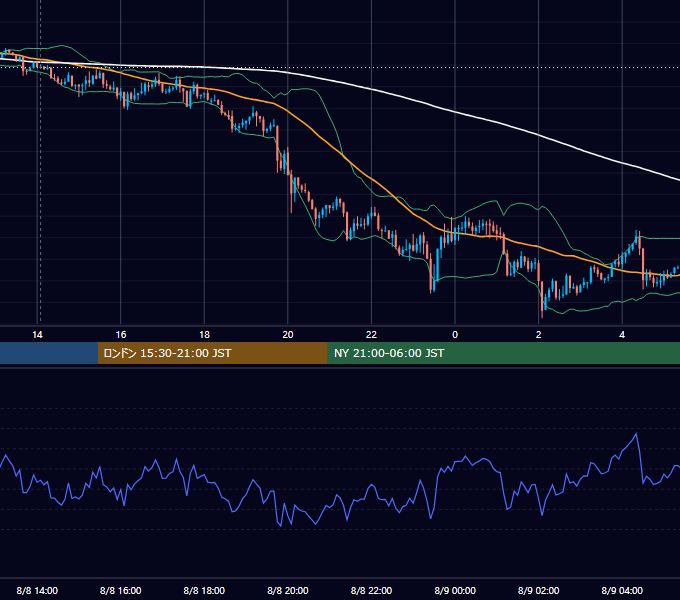Viewport: 680px width, 600px height.
Task: Click the NY 21:00-06:00 JST session bar
Action: click(503, 353)
